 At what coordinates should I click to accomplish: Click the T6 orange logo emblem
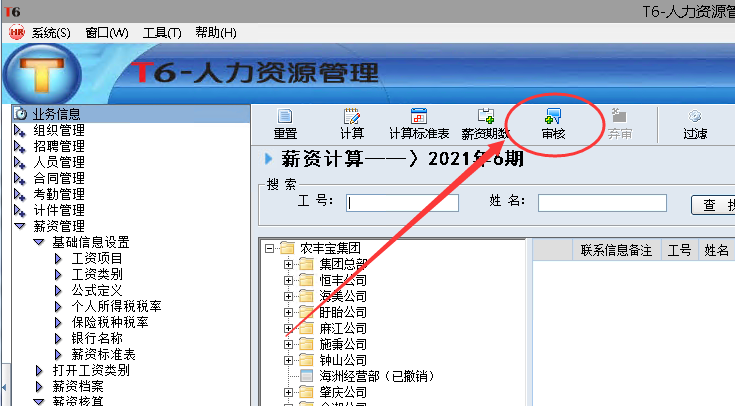[x=42, y=74]
